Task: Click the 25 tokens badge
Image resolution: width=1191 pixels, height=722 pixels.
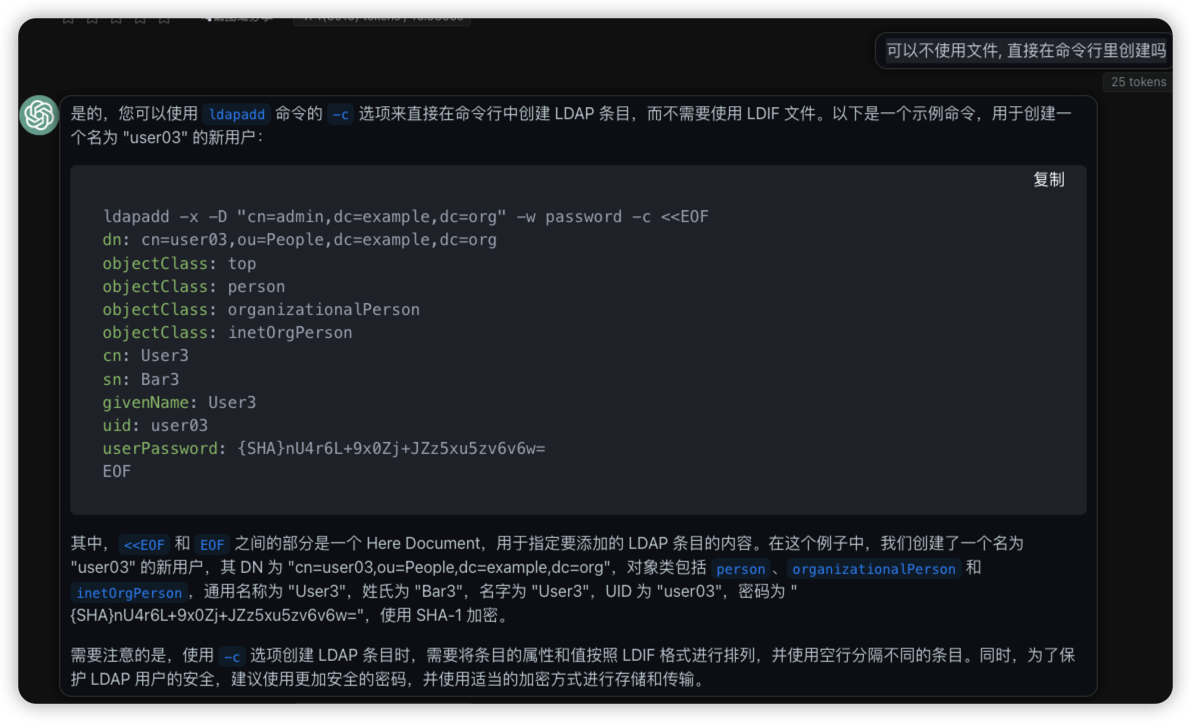Action: [x=1138, y=82]
